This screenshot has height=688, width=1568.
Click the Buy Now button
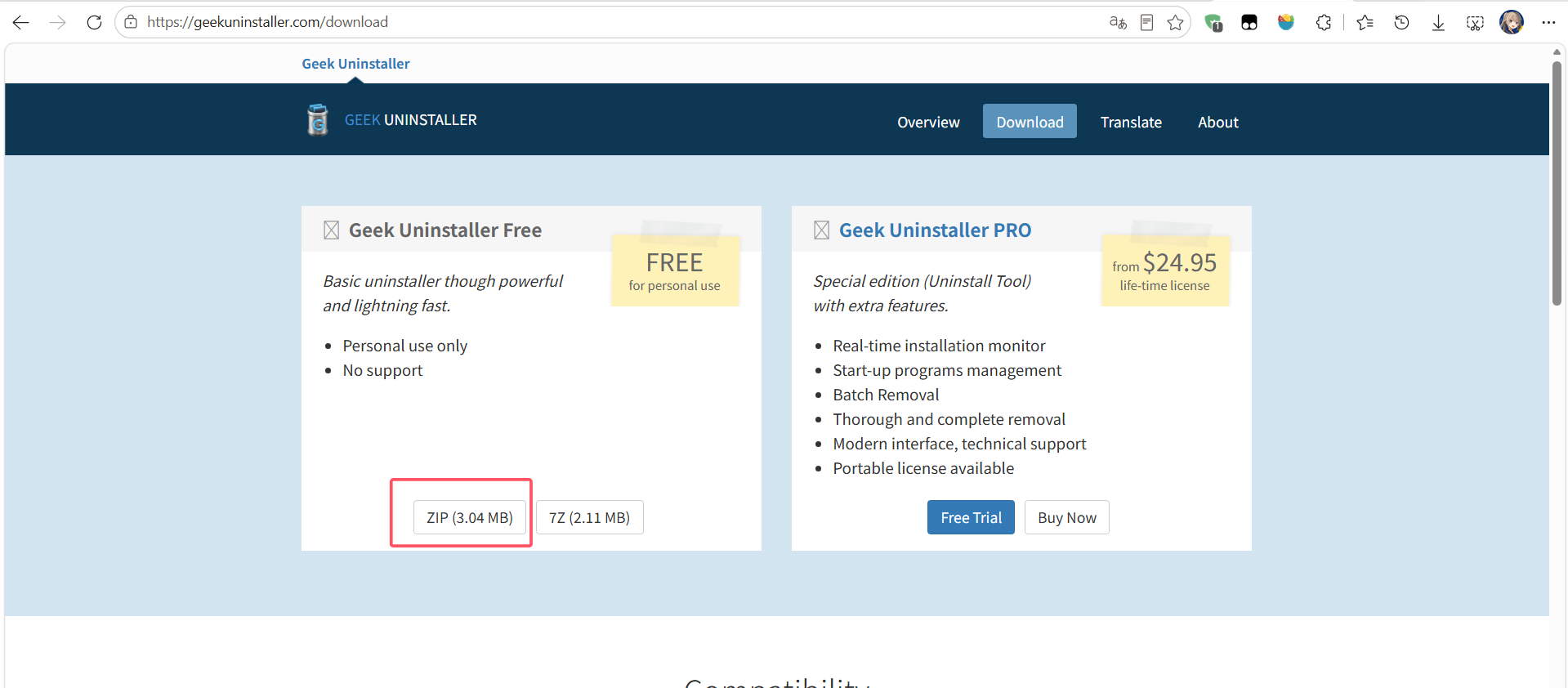point(1067,517)
